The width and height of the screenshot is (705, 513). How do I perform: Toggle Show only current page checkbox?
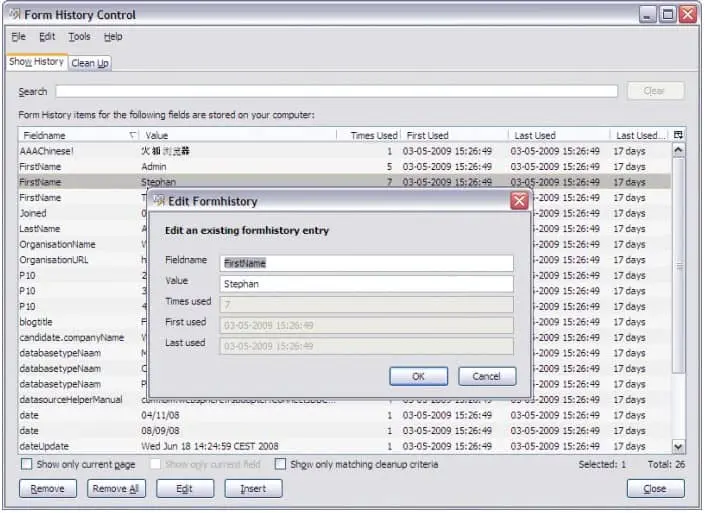[27, 464]
